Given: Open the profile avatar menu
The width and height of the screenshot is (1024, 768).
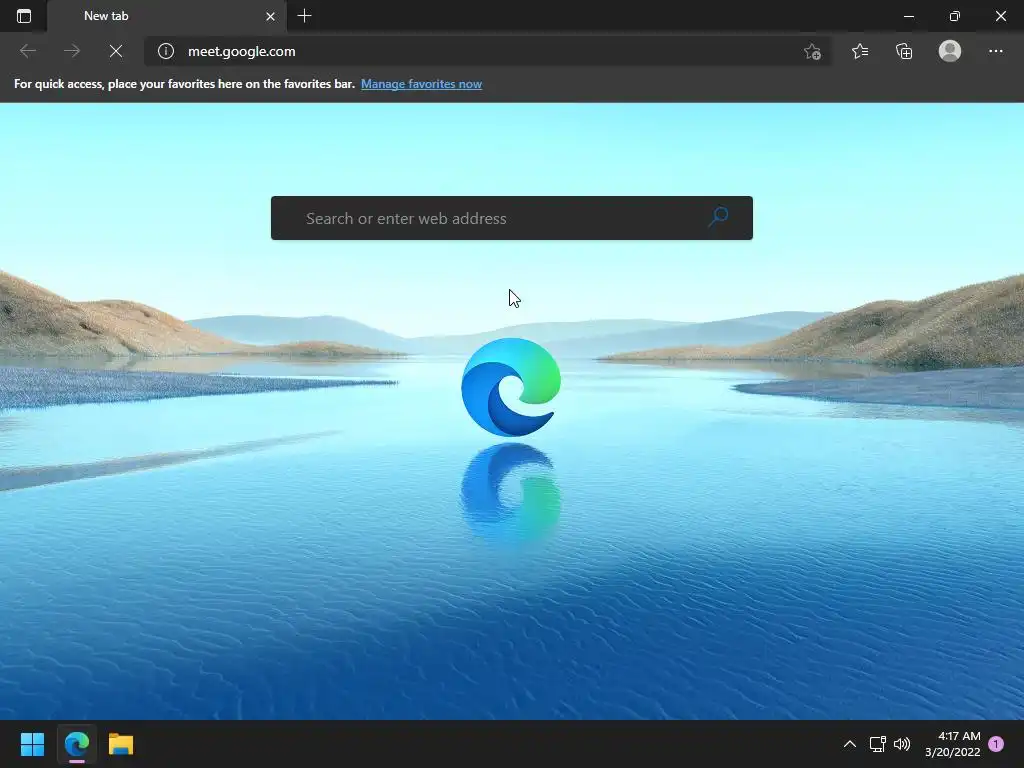Looking at the screenshot, I should click(x=950, y=51).
